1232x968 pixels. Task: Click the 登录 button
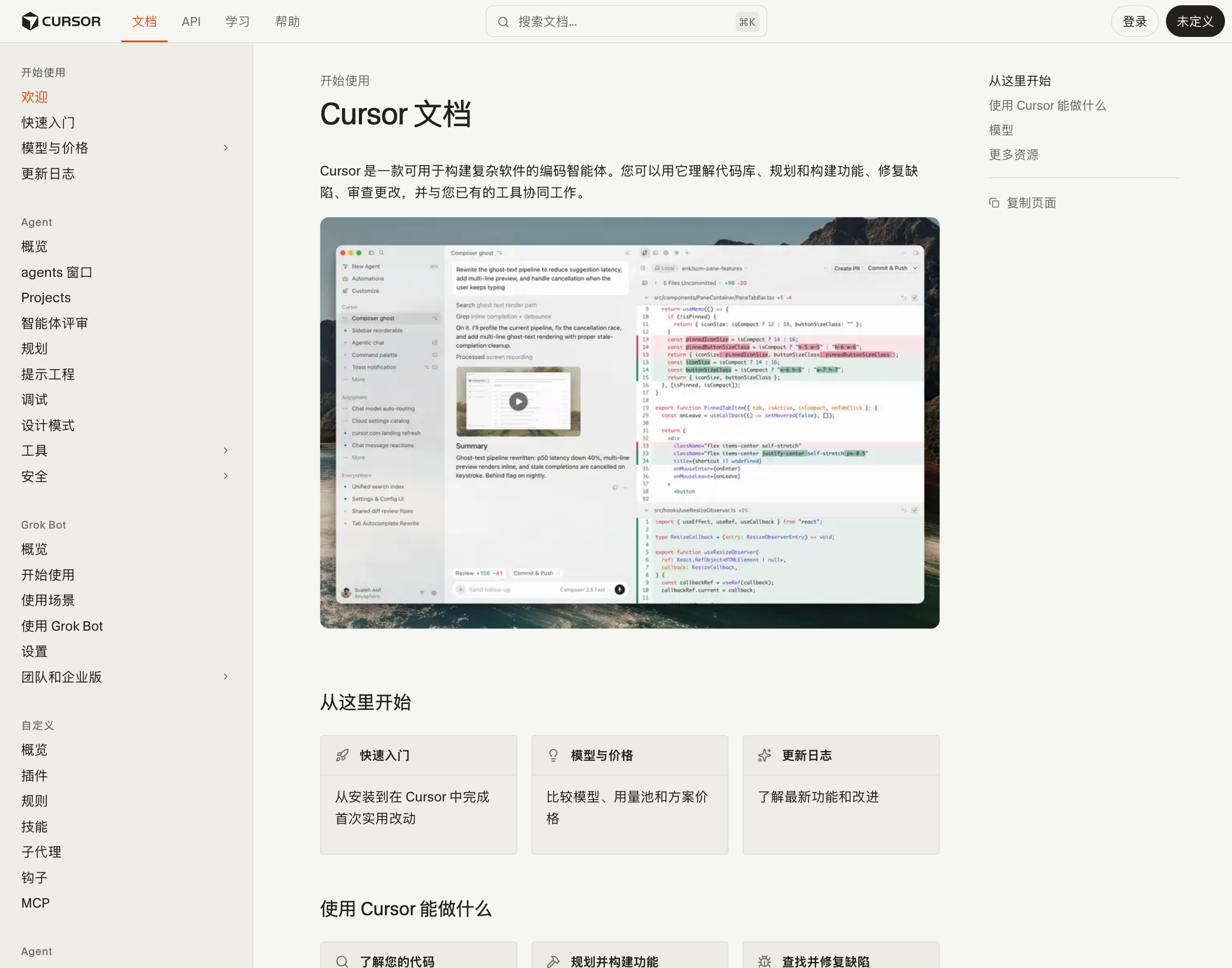point(1135,22)
